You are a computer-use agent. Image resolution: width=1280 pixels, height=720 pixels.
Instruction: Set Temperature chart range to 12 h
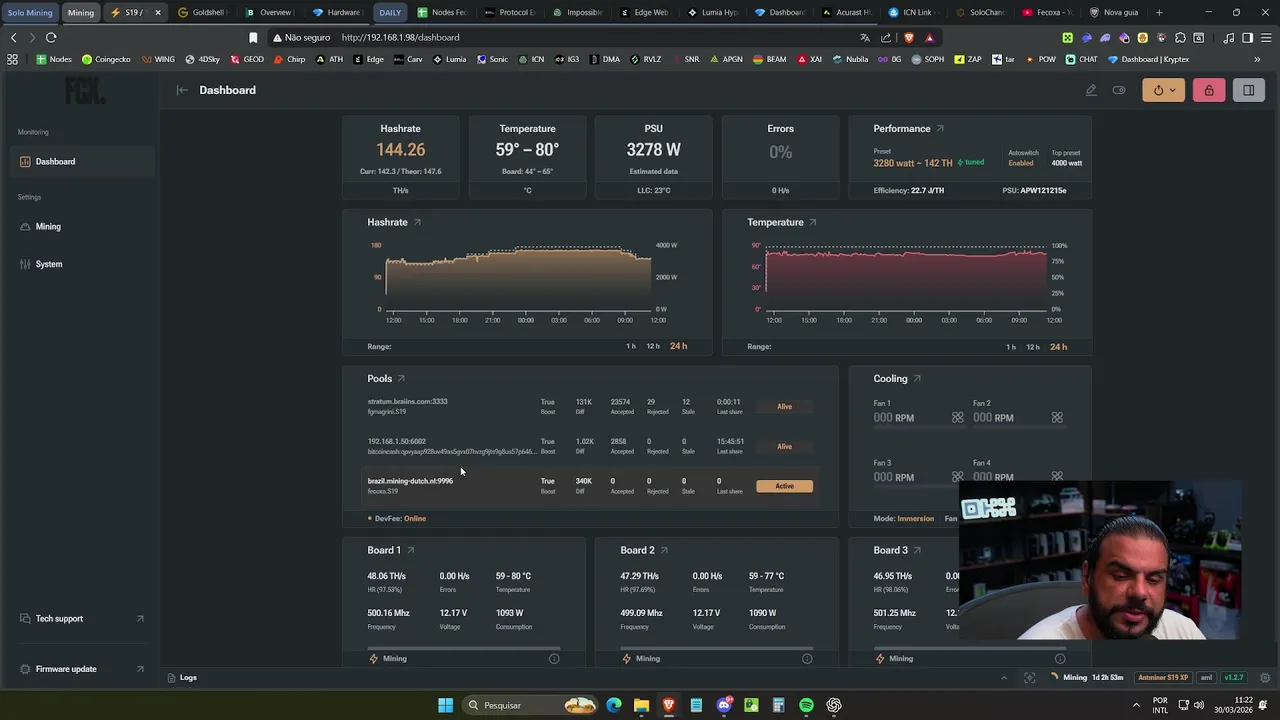click(x=1033, y=347)
